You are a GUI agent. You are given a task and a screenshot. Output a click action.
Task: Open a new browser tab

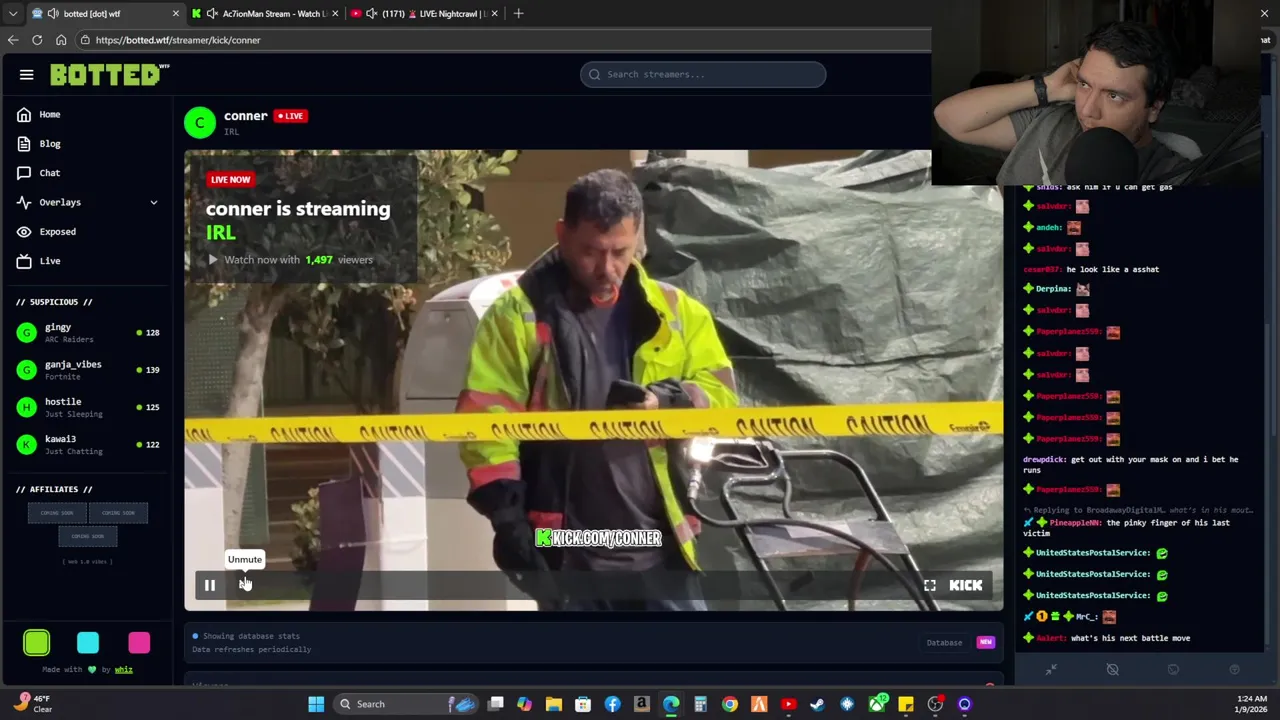pyautogui.click(x=518, y=14)
